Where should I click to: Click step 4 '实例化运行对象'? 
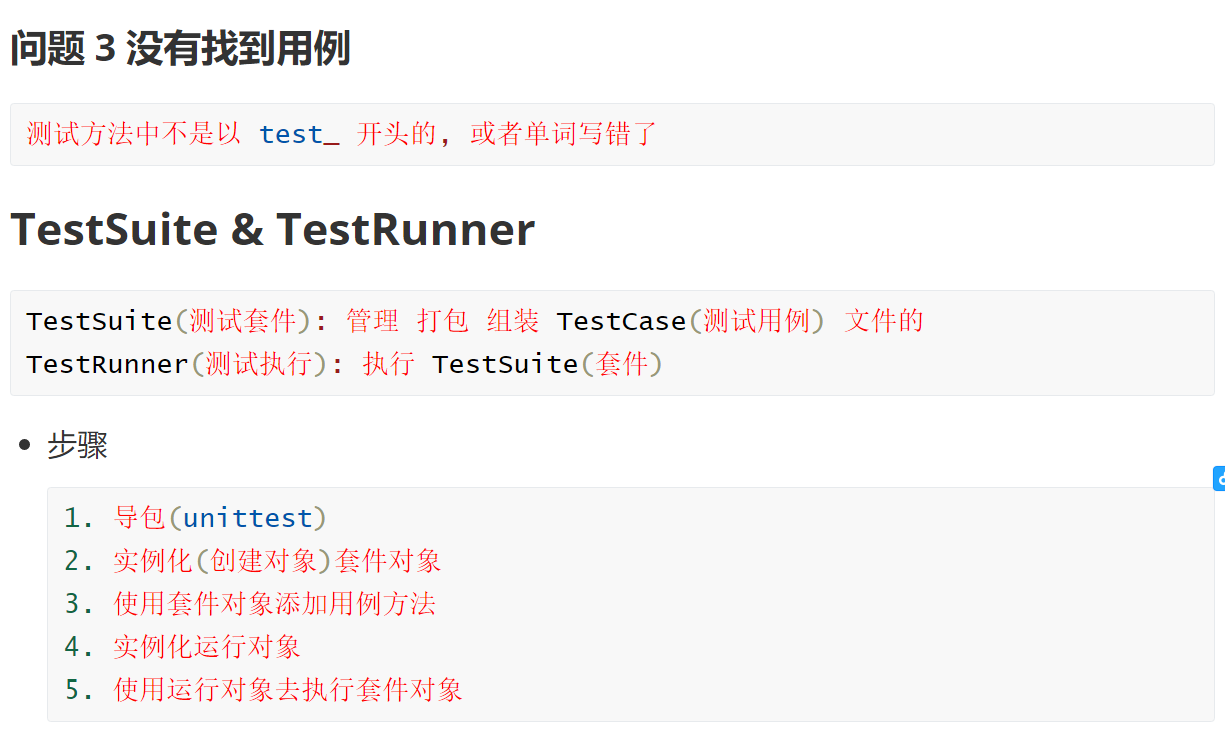pos(207,647)
